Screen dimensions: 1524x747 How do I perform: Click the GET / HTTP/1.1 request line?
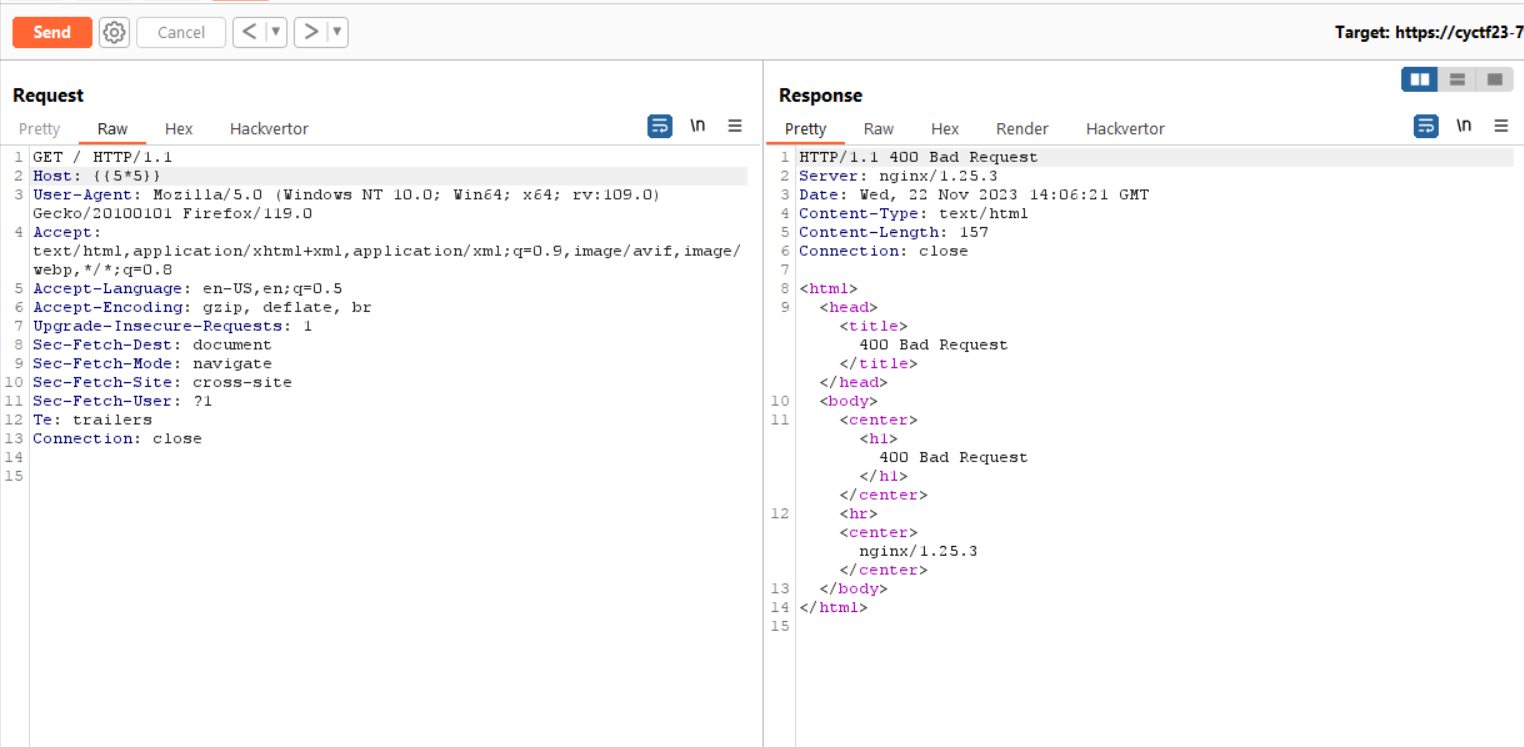102,157
